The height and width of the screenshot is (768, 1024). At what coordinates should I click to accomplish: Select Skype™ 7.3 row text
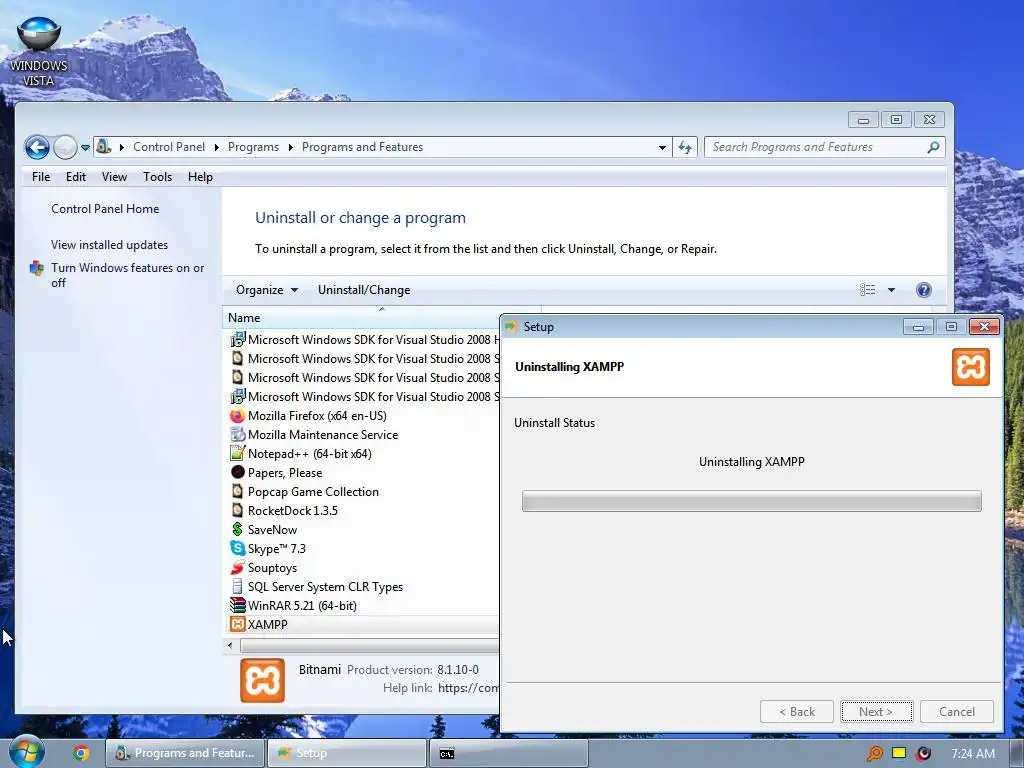click(x=277, y=549)
